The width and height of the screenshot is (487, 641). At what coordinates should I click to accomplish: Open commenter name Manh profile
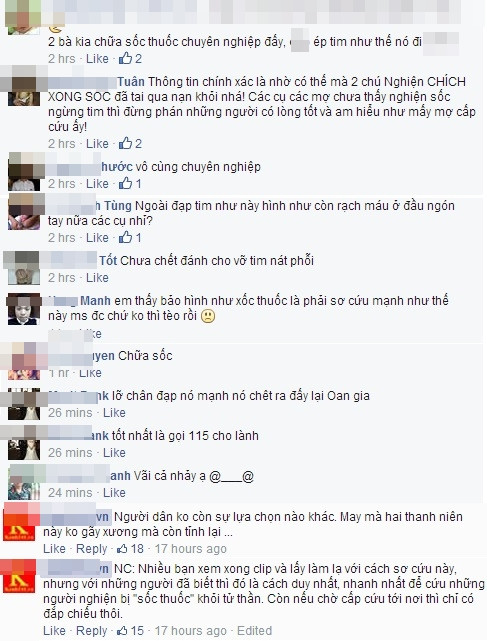[95, 301]
